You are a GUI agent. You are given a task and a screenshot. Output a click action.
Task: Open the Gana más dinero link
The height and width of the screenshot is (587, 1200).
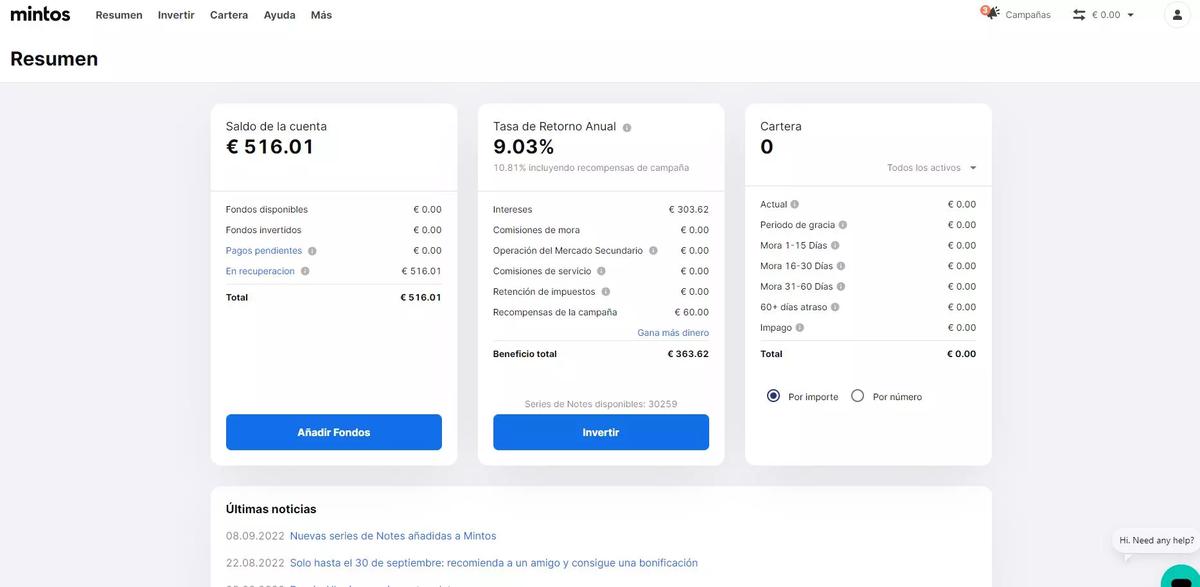click(674, 332)
